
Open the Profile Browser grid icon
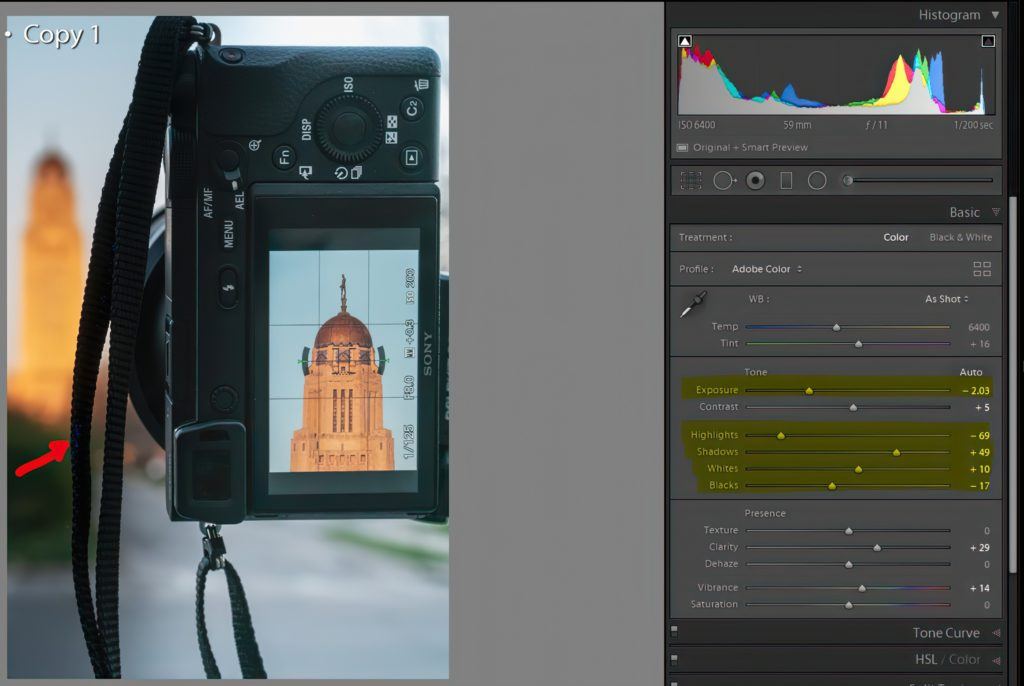click(x=982, y=269)
